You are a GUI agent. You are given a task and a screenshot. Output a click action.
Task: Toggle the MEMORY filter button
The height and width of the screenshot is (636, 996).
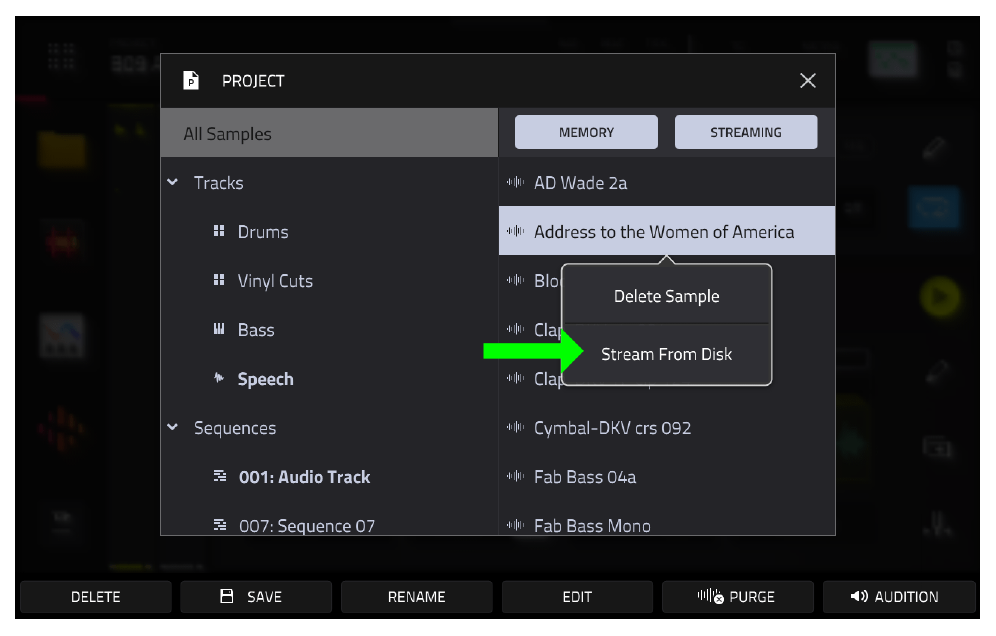click(x=586, y=132)
